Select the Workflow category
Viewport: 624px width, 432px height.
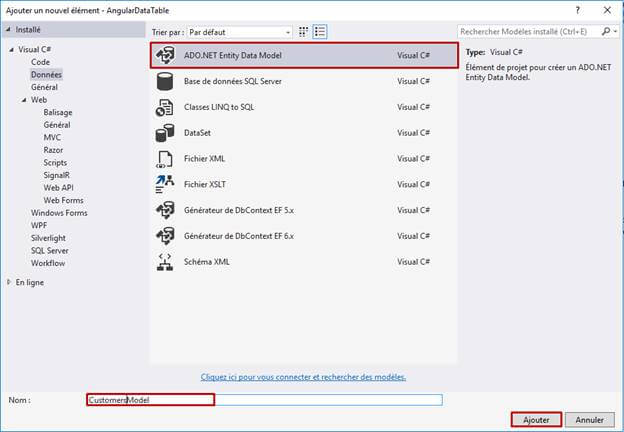coord(48,263)
